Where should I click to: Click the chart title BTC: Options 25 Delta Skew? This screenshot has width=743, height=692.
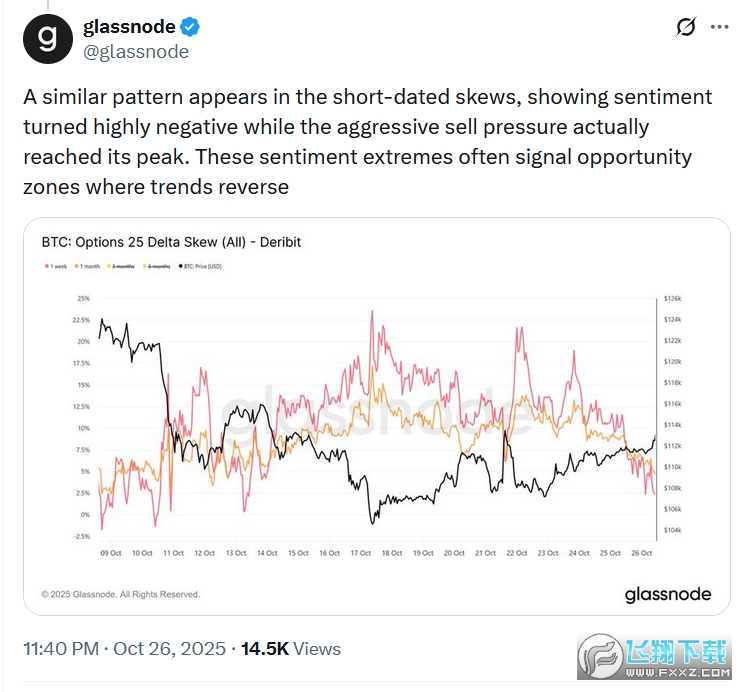click(x=171, y=242)
